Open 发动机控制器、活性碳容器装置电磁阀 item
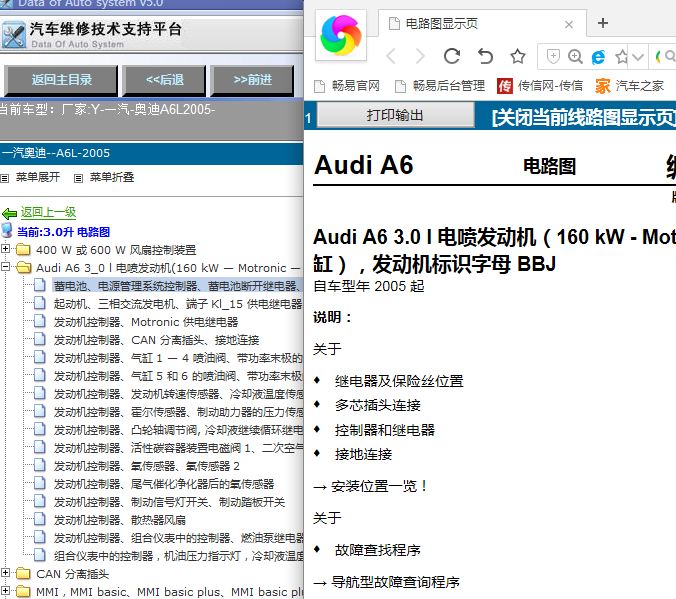 (x=178, y=448)
